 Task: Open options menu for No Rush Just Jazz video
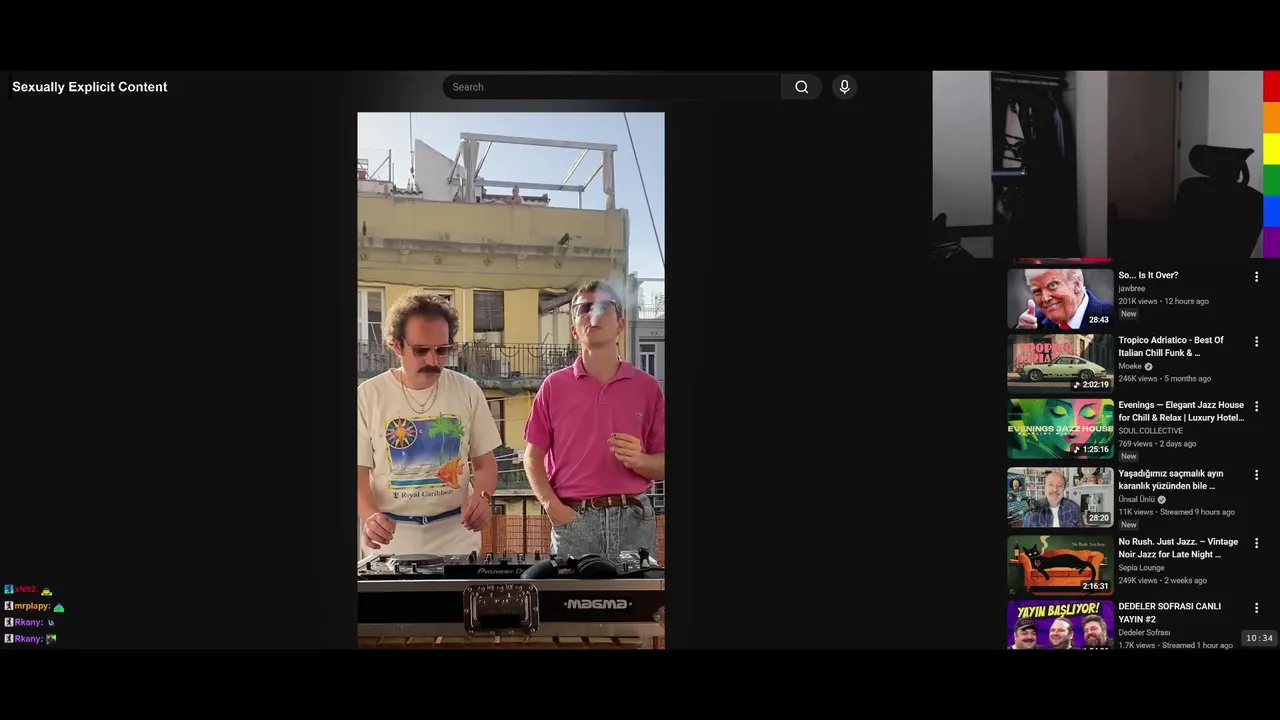1256,543
